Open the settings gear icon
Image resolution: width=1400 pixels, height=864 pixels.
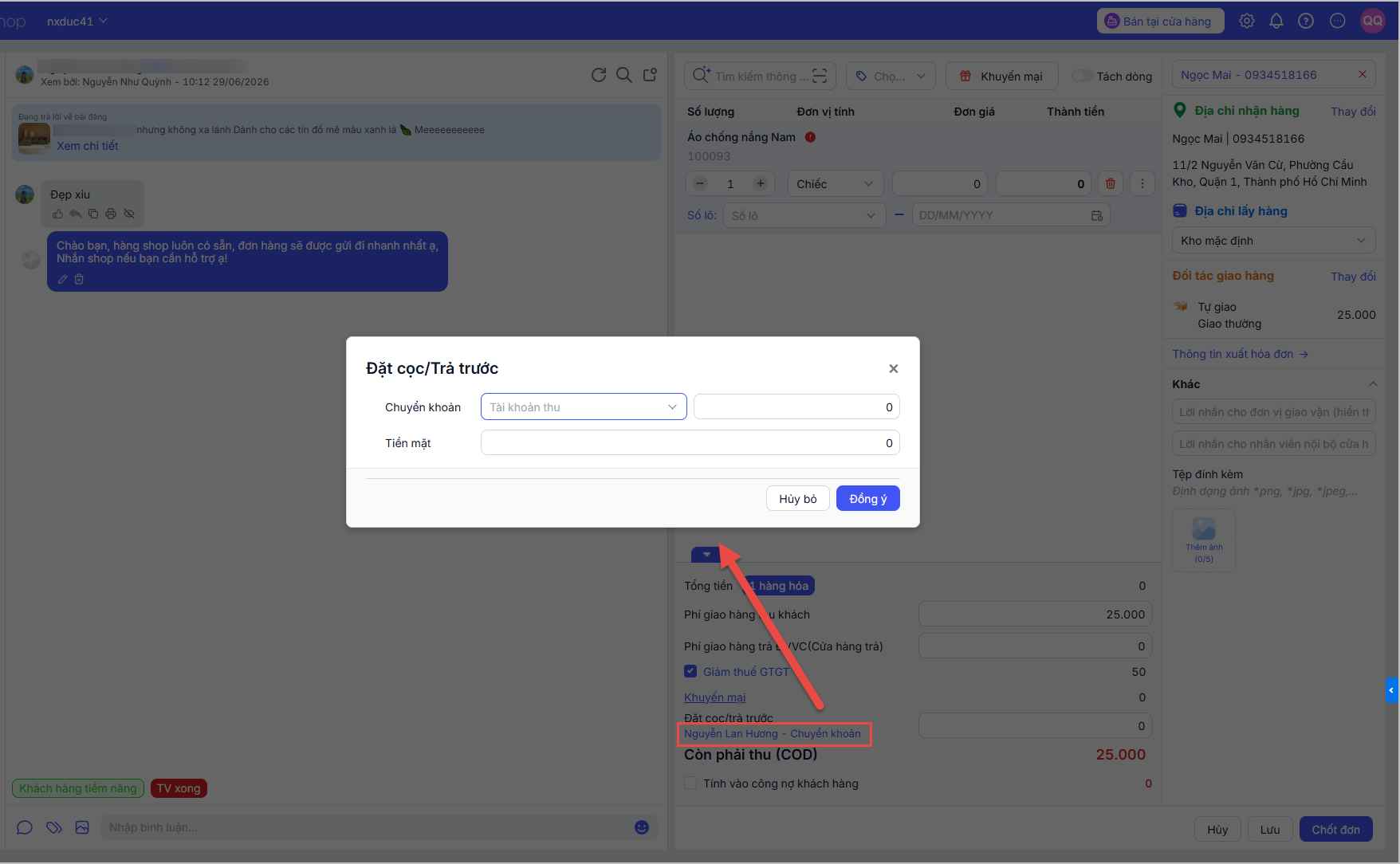[x=1247, y=22]
